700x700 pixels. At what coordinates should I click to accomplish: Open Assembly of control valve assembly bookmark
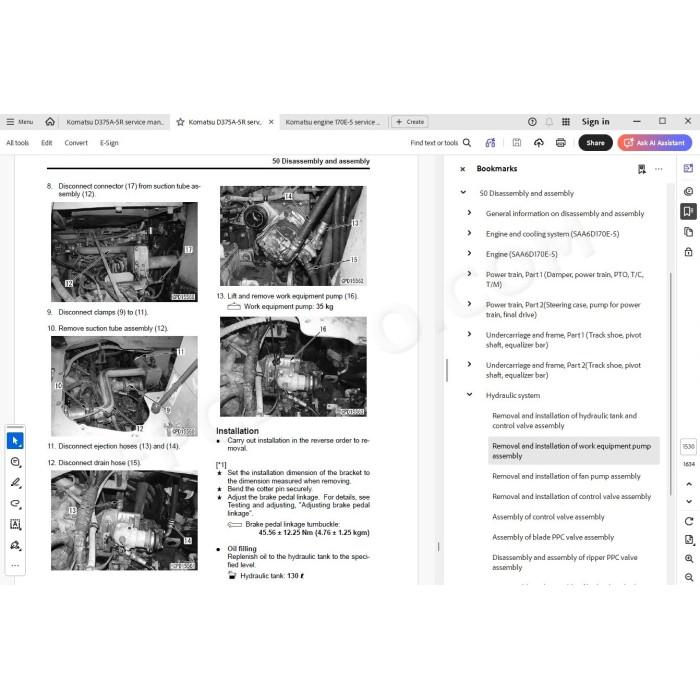click(x=548, y=517)
